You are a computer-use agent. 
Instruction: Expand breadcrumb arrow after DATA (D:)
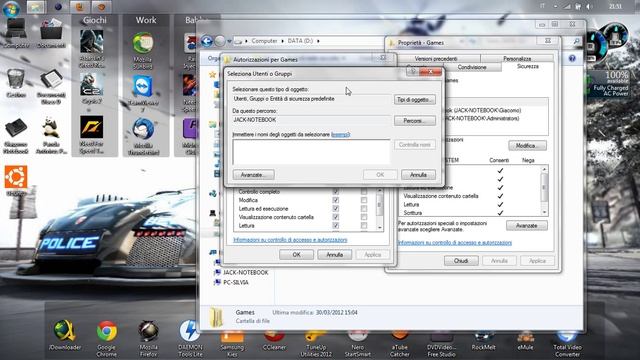(x=318, y=41)
